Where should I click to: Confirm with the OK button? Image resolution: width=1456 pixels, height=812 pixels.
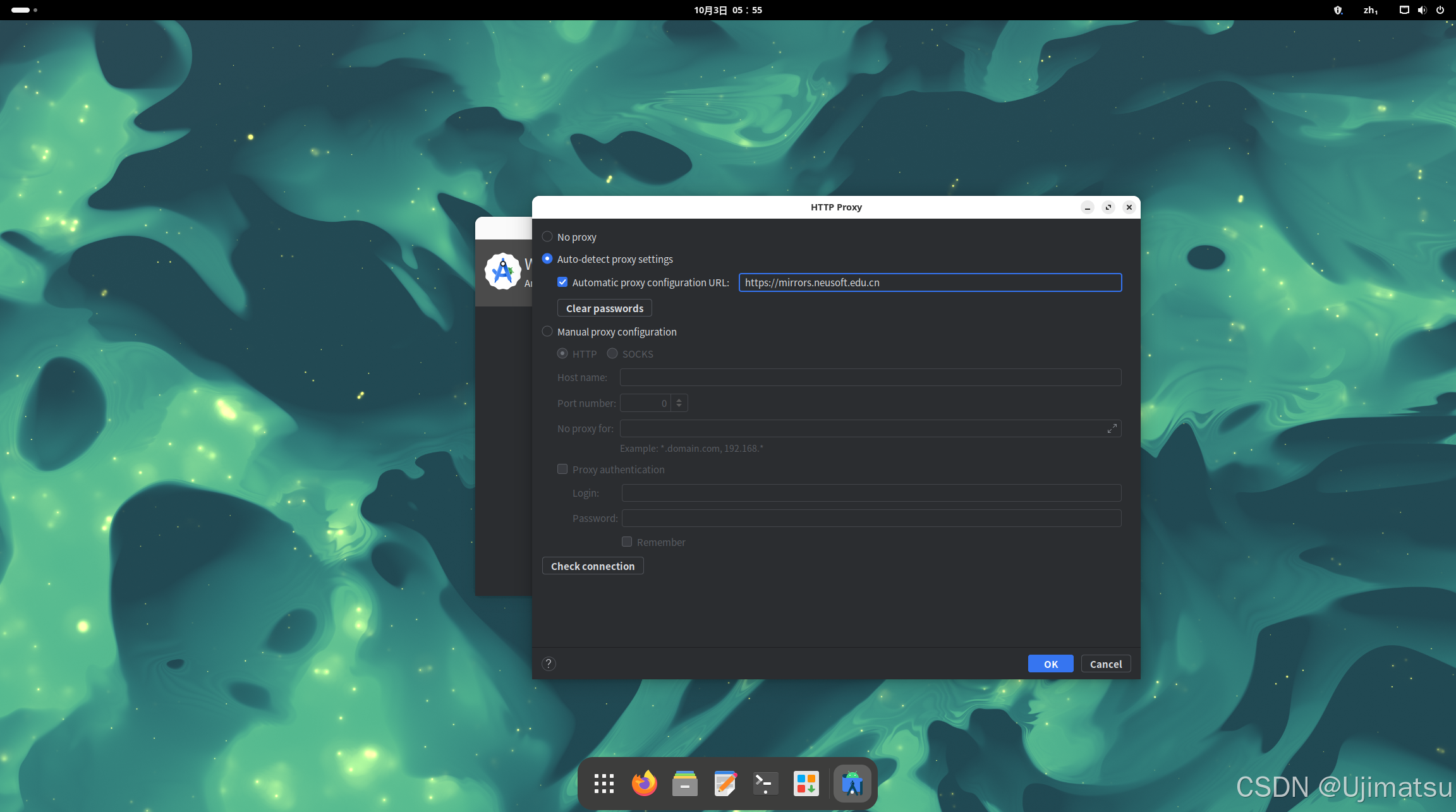[x=1050, y=664]
